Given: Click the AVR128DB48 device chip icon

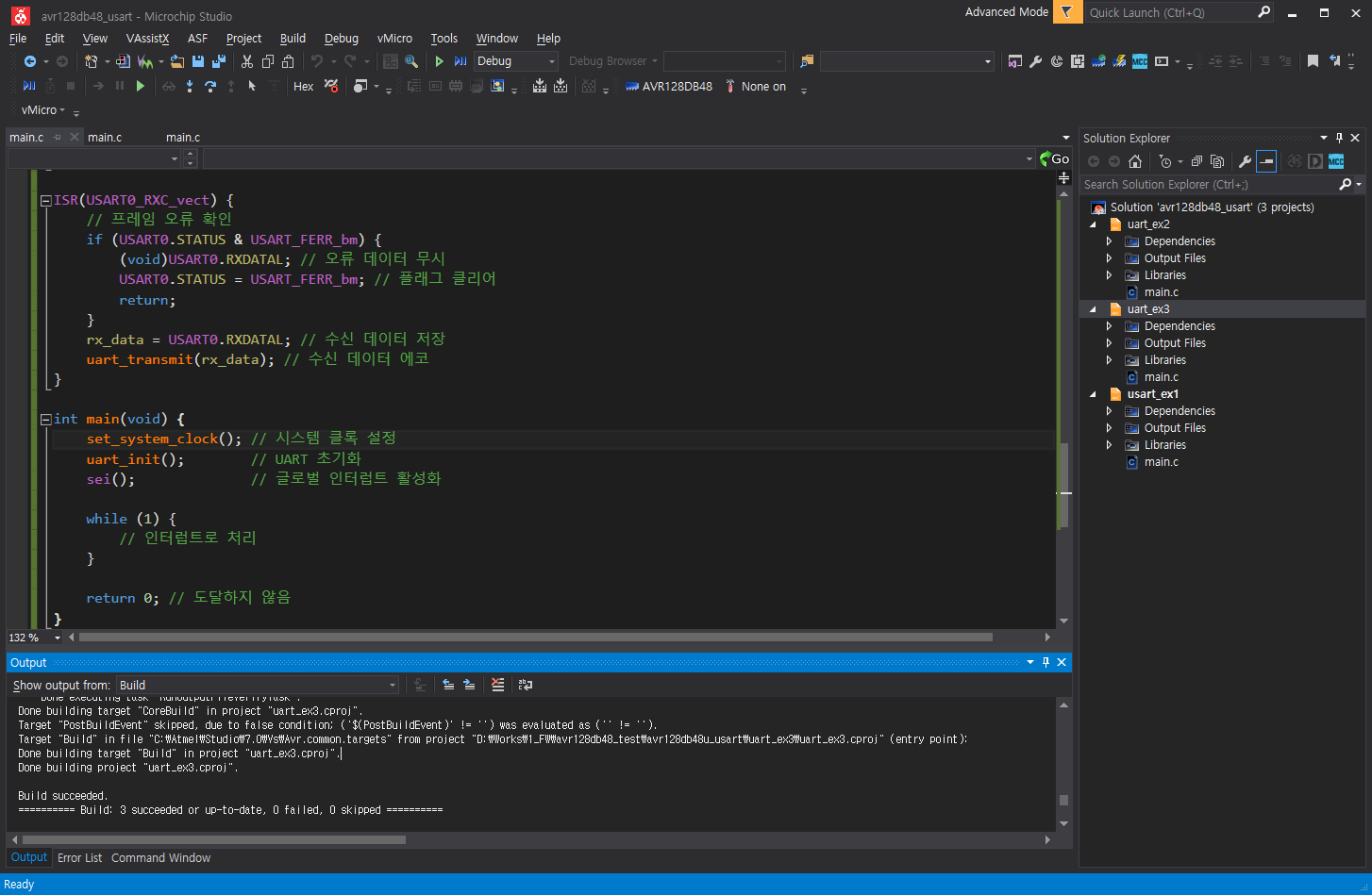Looking at the screenshot, I should [632, 86].
